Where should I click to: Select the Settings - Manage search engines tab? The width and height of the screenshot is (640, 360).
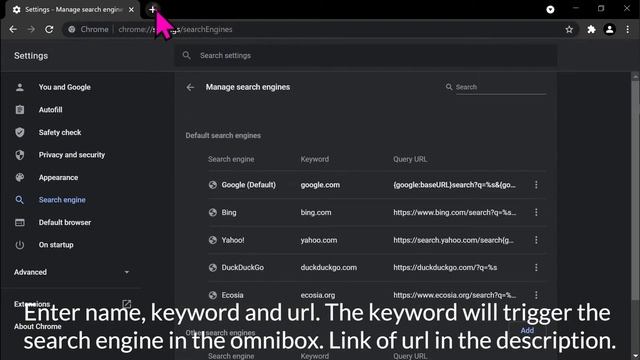(x=73, y=9)
